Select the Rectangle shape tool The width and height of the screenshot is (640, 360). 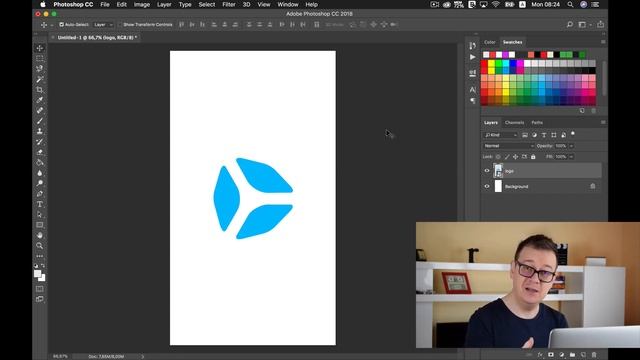pos(40,225)
